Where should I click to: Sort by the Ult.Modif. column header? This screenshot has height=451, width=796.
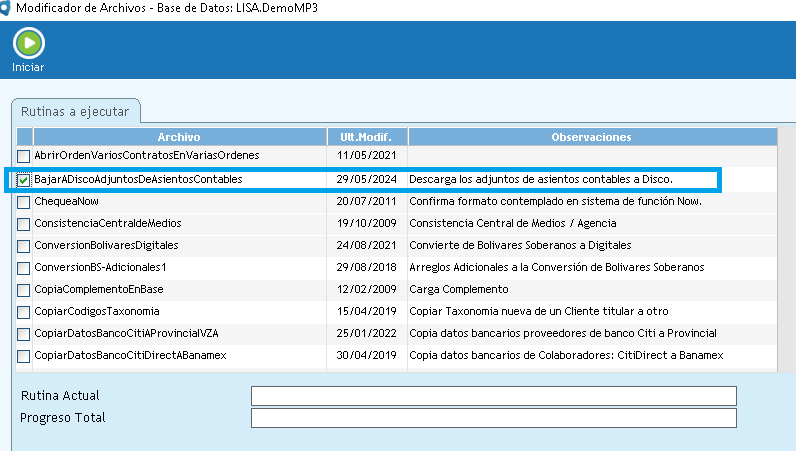coord(366,136)
